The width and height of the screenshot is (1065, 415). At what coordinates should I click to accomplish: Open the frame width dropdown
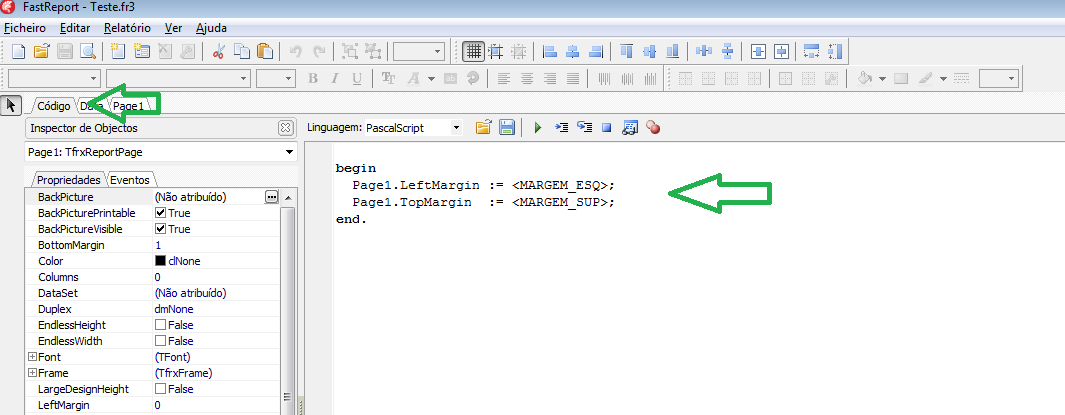click(1012, 79)
